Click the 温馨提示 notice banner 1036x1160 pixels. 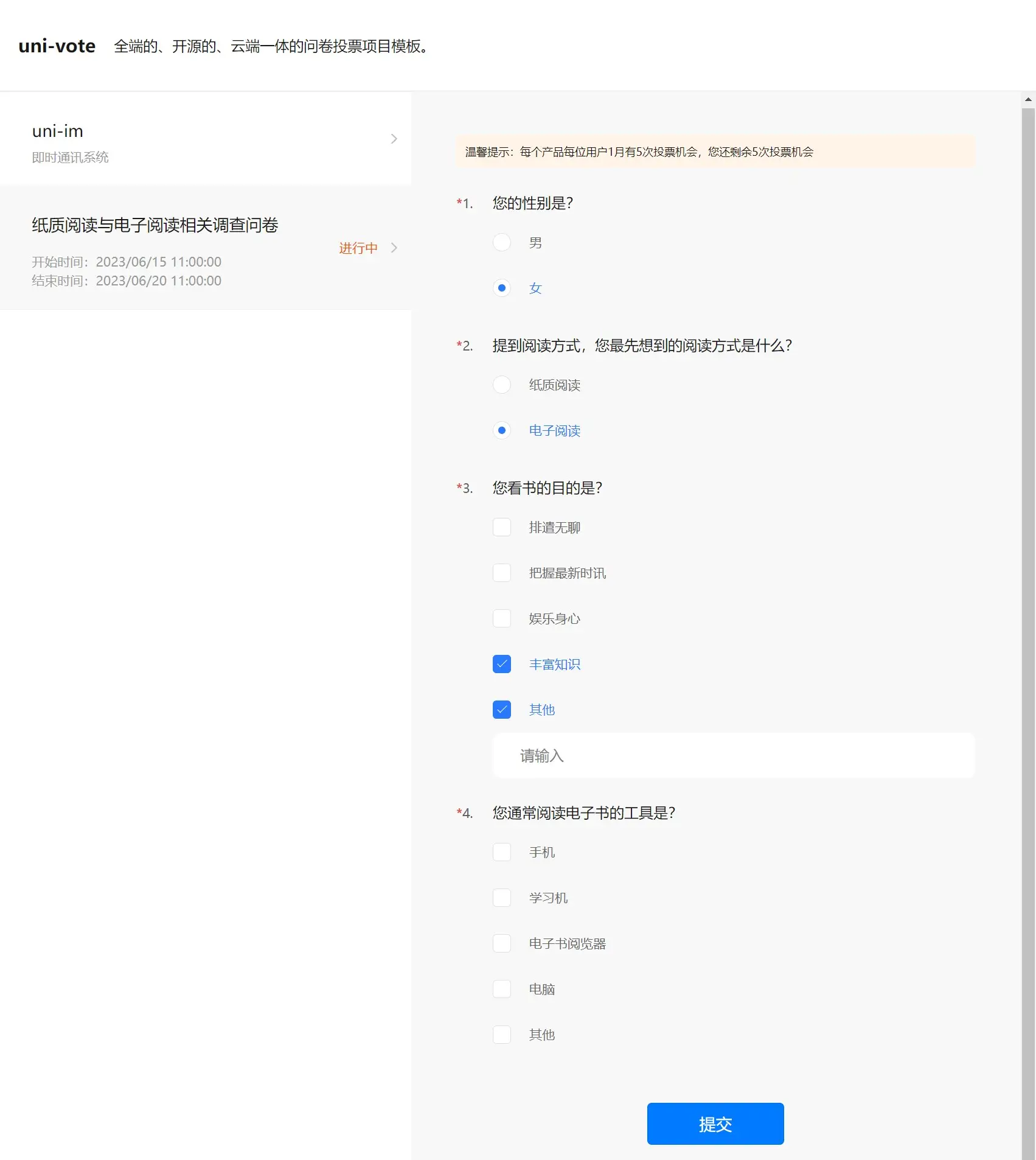[715, 152]
